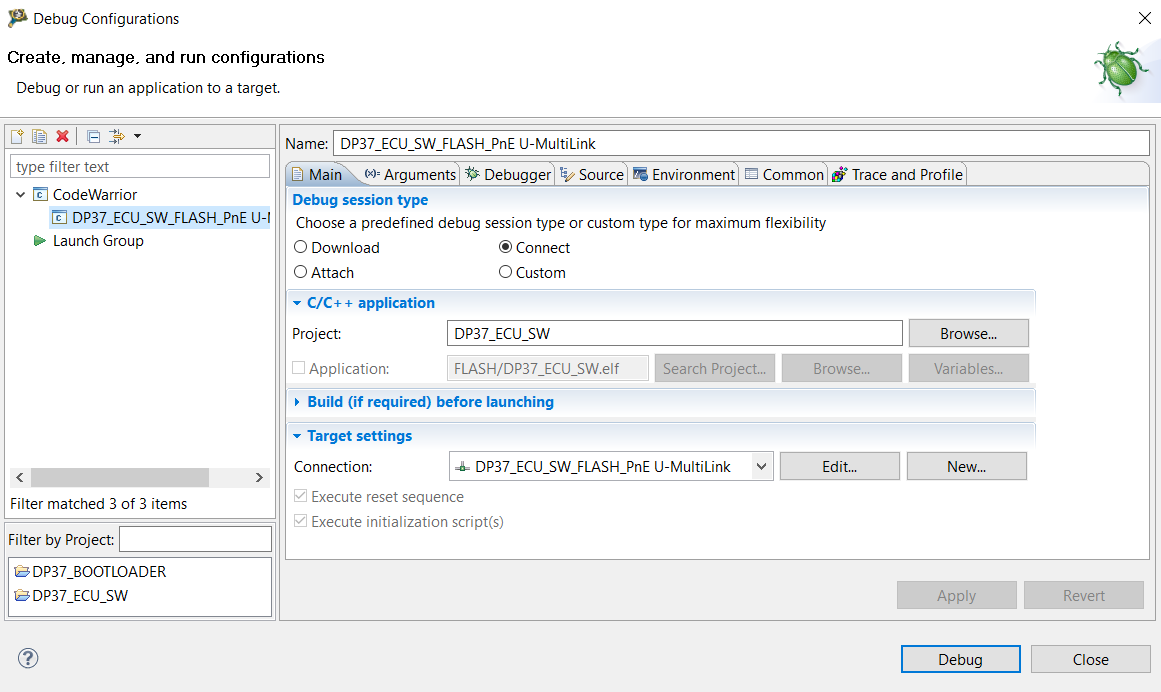The image size is (1161, 692).
Task: Click the Debug button
Action: (x=960, y=659)
